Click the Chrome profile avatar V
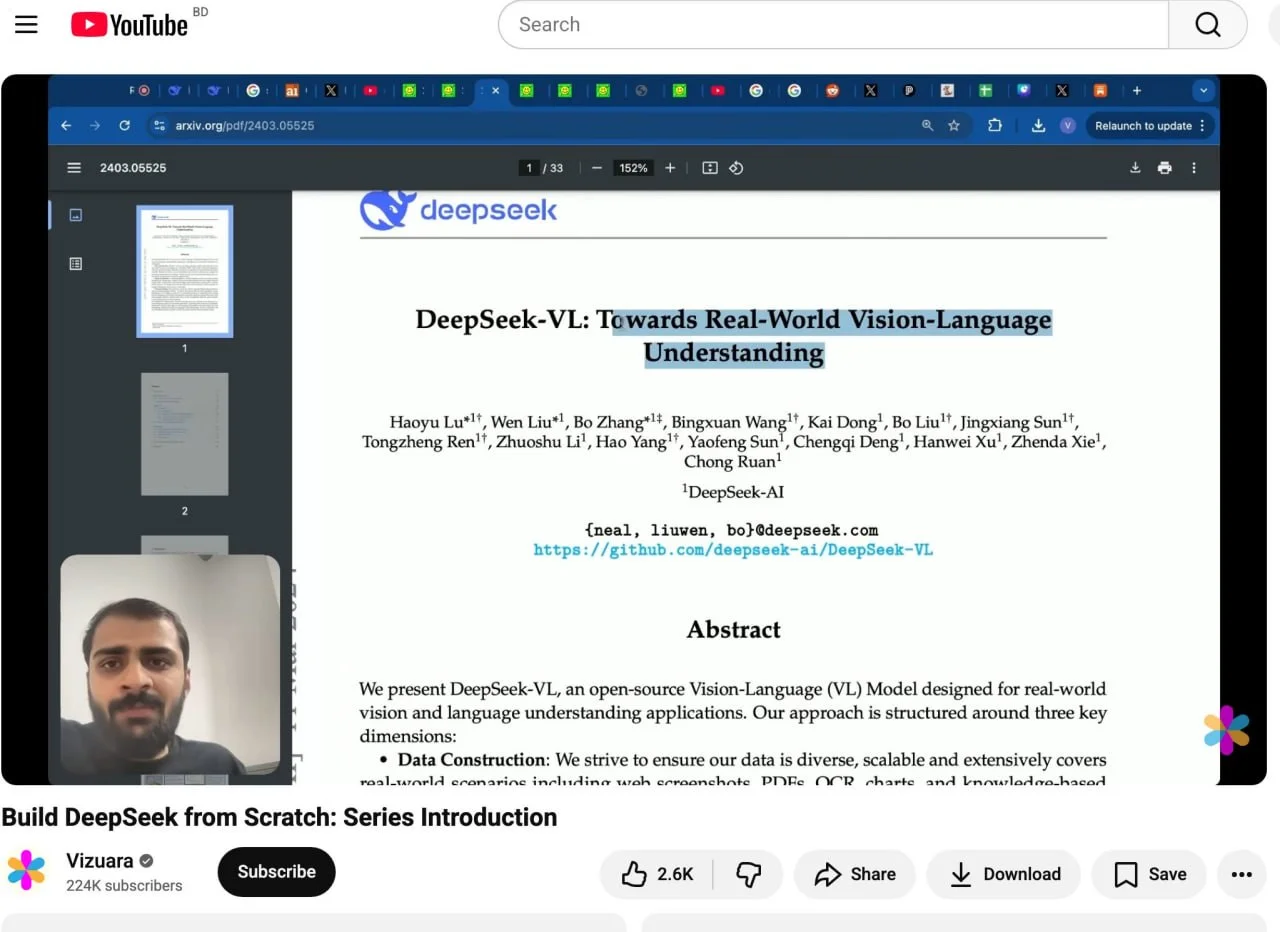This screenshot has height=932, width=1280. 1068,126
